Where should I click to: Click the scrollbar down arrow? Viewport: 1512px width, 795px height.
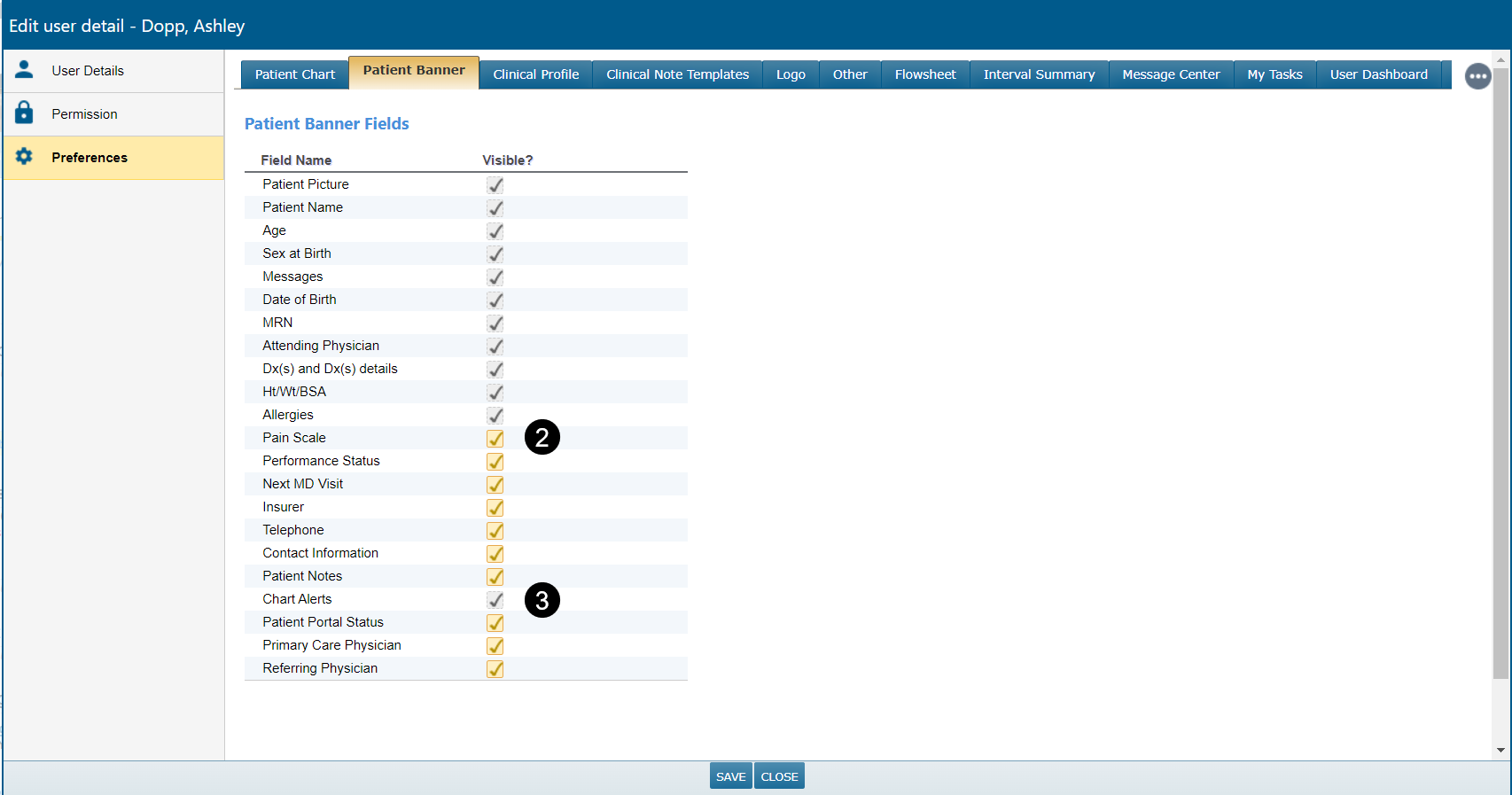point(1500,750)
